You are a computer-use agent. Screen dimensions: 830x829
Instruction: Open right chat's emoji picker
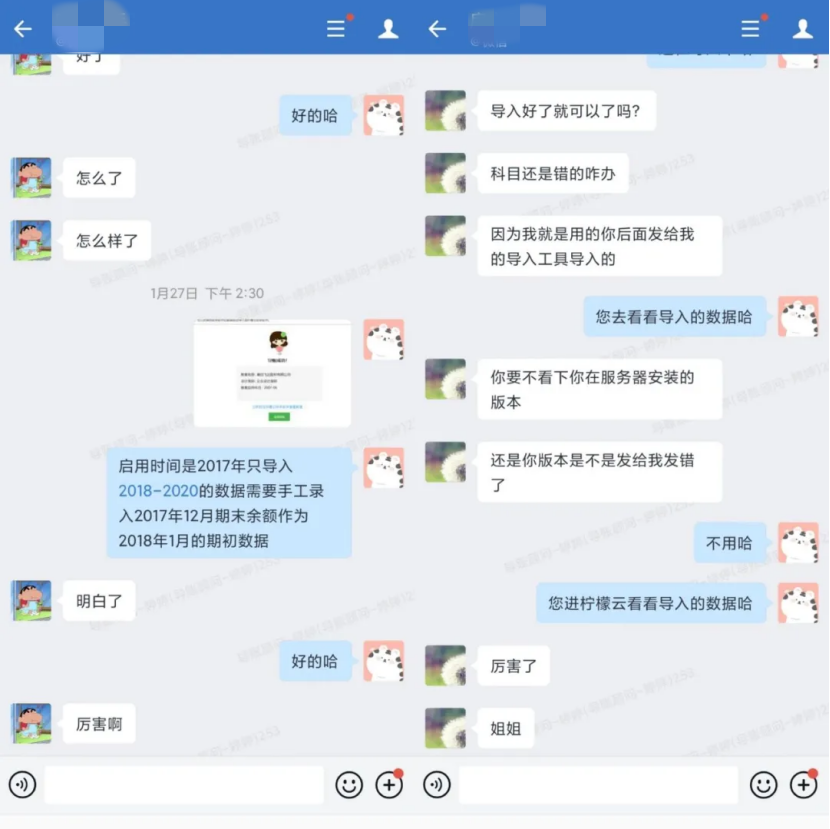(763, 785)
